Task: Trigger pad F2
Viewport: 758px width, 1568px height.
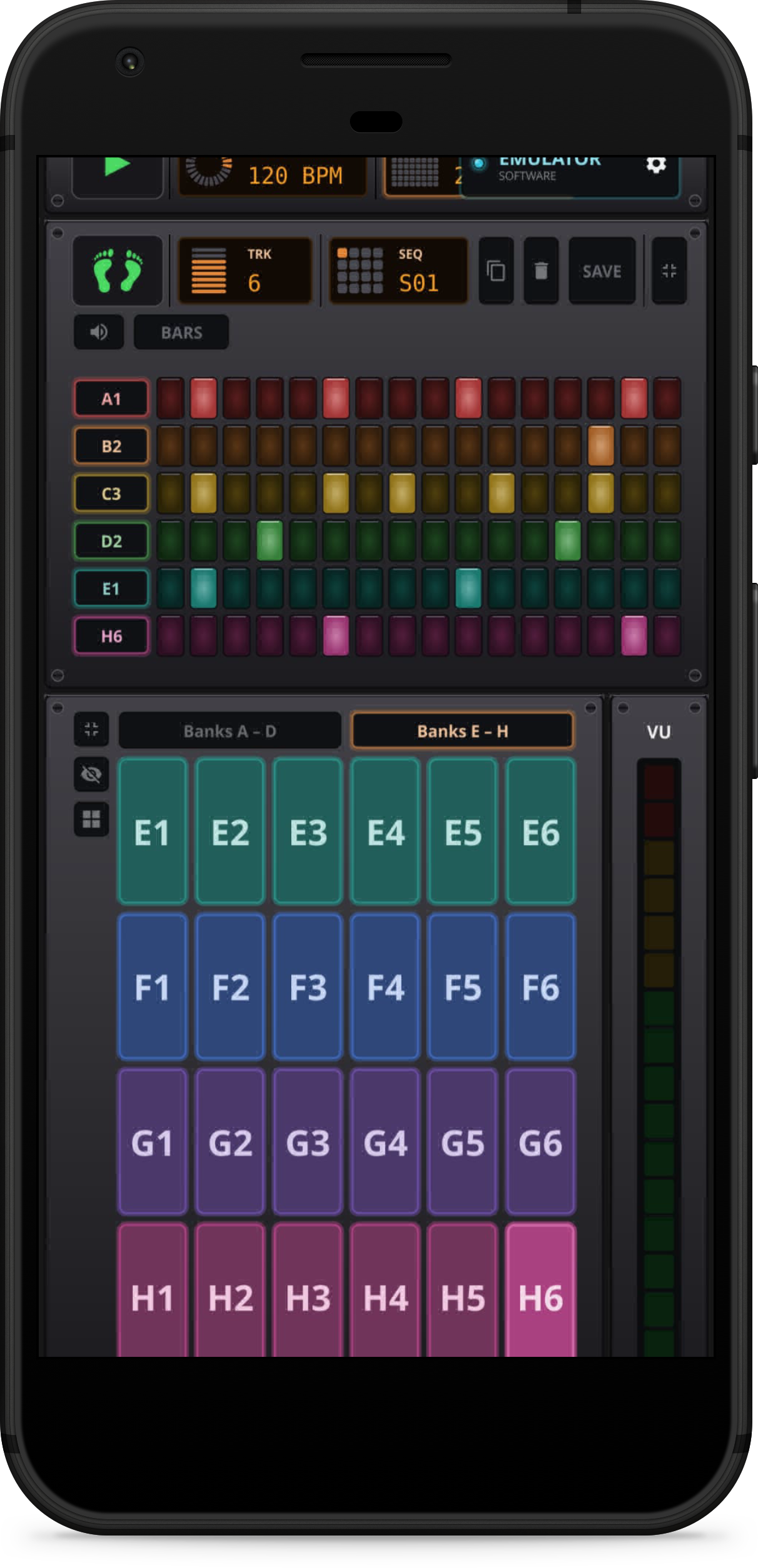Action: [230, 986]
